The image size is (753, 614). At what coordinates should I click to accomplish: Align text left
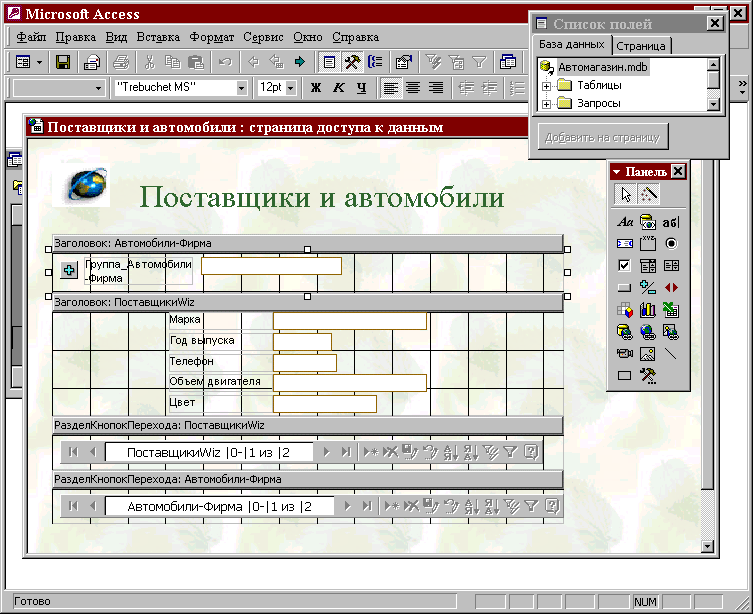(x=390, y=88)
